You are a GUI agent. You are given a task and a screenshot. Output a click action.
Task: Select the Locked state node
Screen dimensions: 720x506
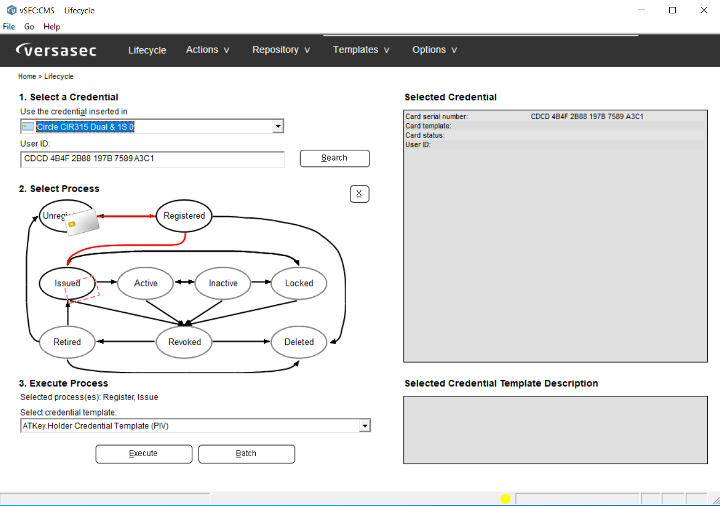pyautogui.click(x=299, y=283)
